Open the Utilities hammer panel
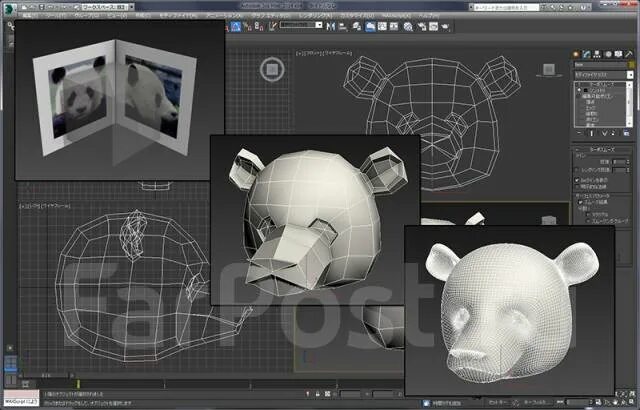 tap(629, 54)
